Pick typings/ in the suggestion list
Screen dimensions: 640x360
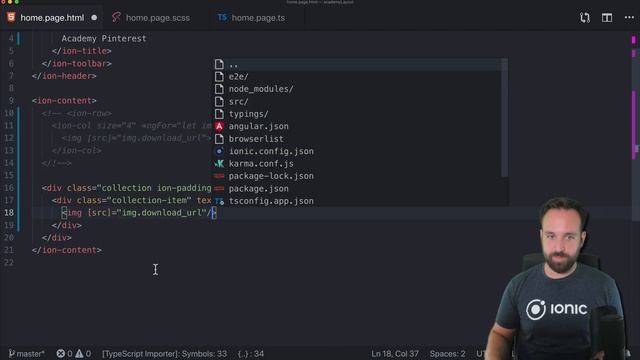[x=358, y=114]
